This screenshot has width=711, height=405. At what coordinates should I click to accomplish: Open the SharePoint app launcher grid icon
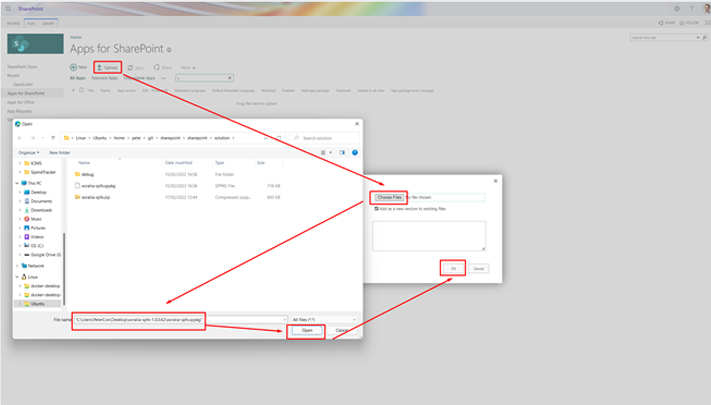(8, 9)
